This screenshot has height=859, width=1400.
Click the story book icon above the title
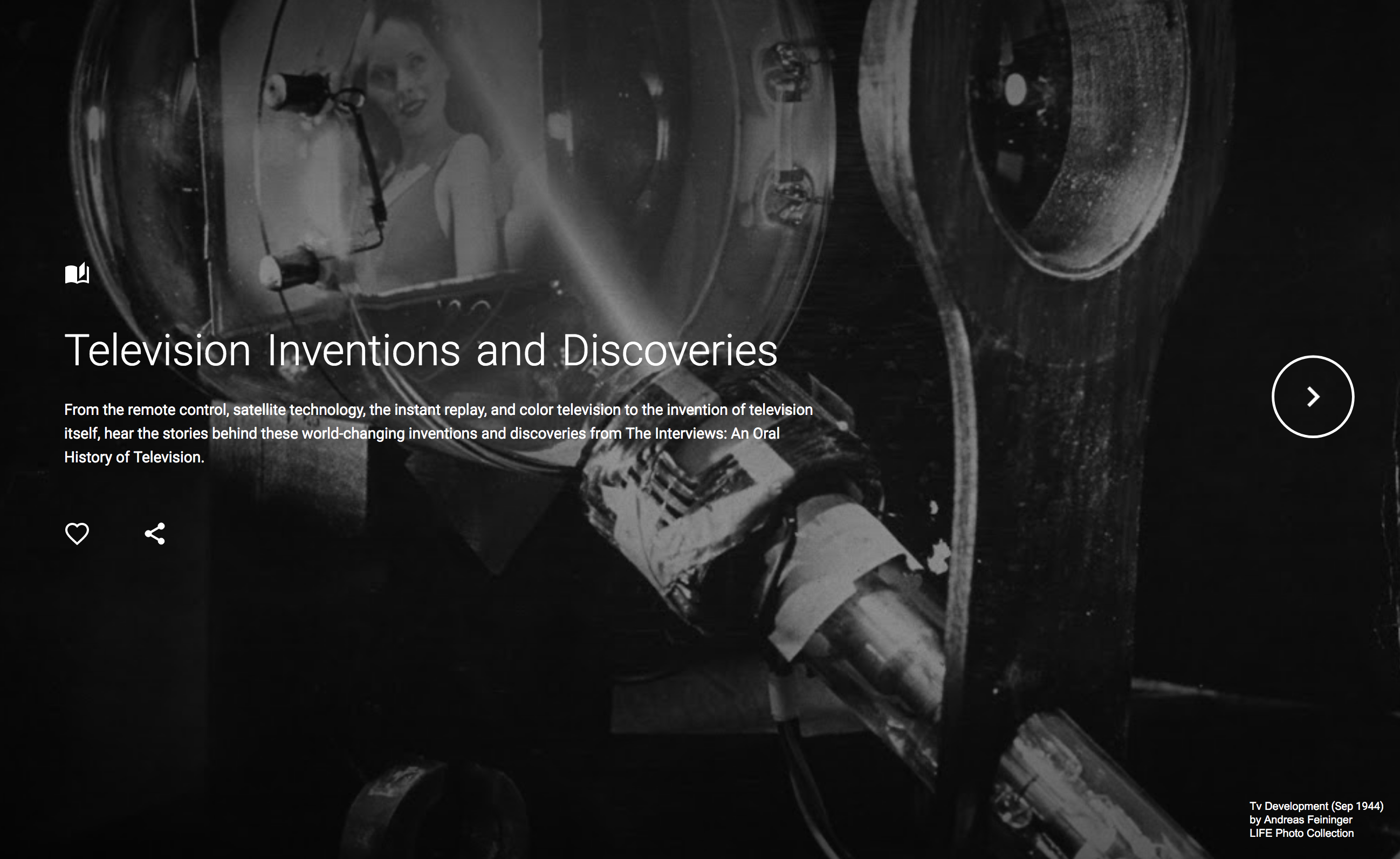(77, 273)
